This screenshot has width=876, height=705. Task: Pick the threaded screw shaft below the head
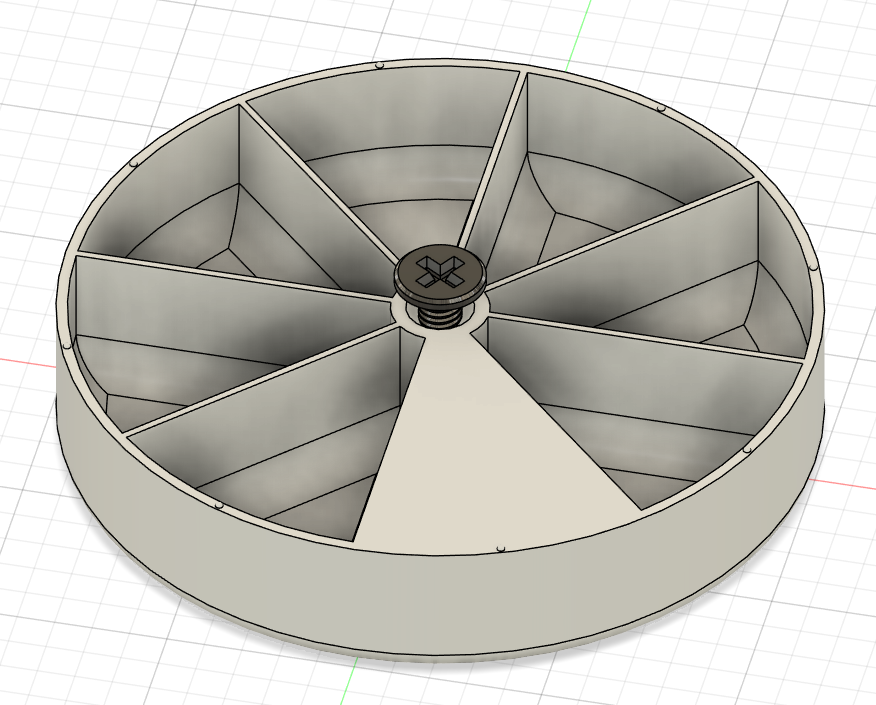click(440, 317)
